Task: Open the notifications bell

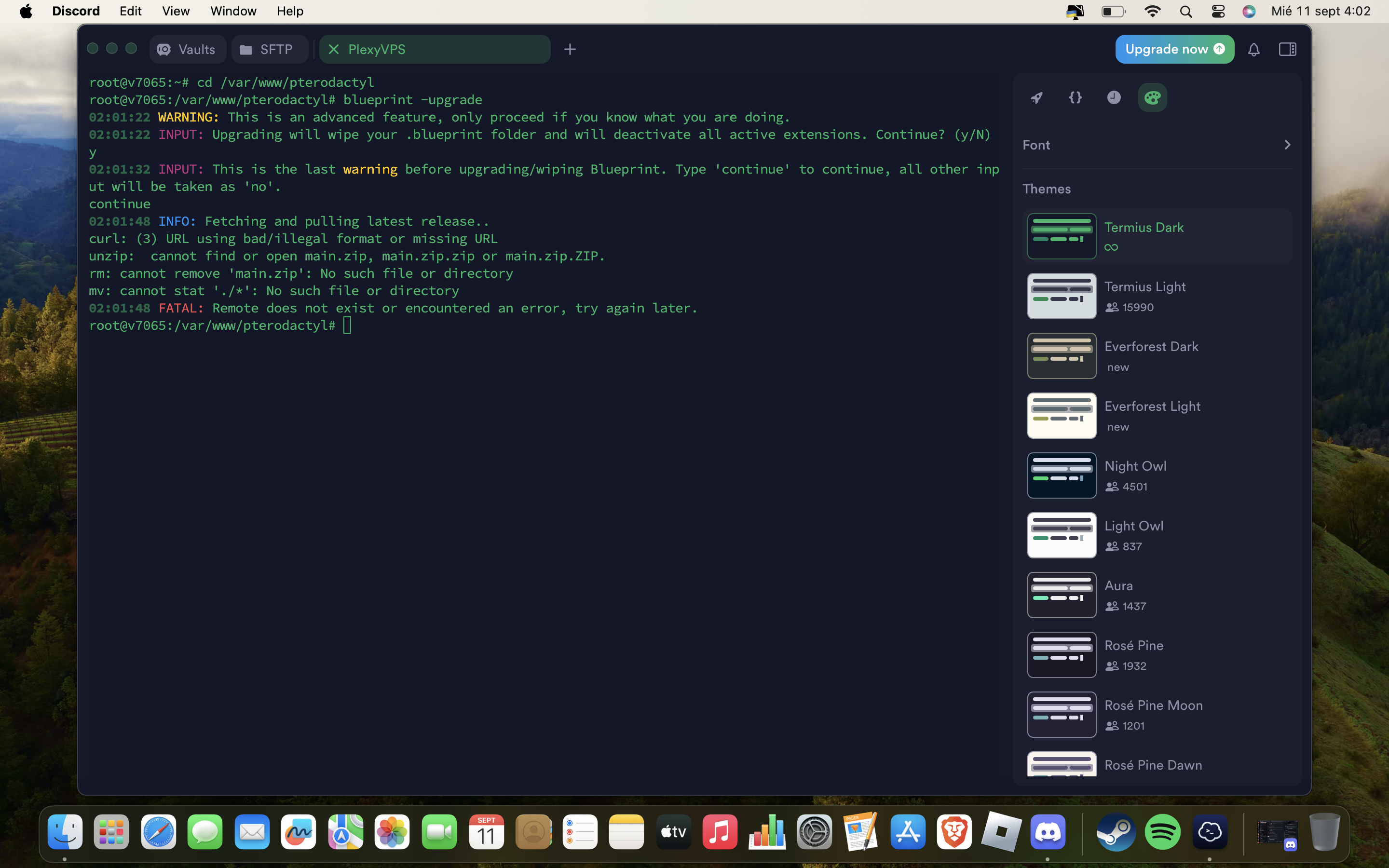Action: click(1253, 49)
